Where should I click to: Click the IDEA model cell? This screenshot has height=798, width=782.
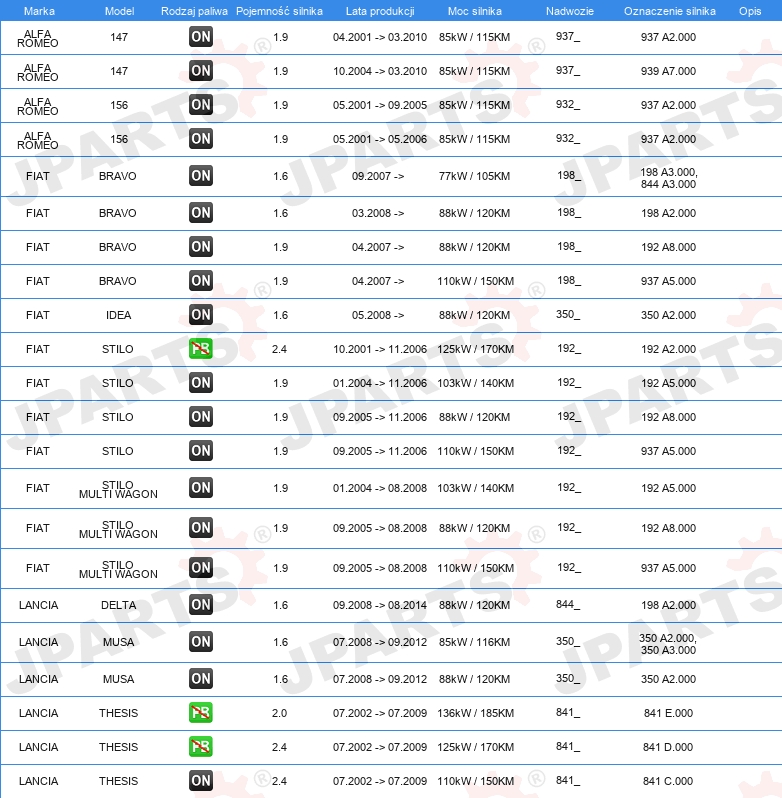point(119,316)
